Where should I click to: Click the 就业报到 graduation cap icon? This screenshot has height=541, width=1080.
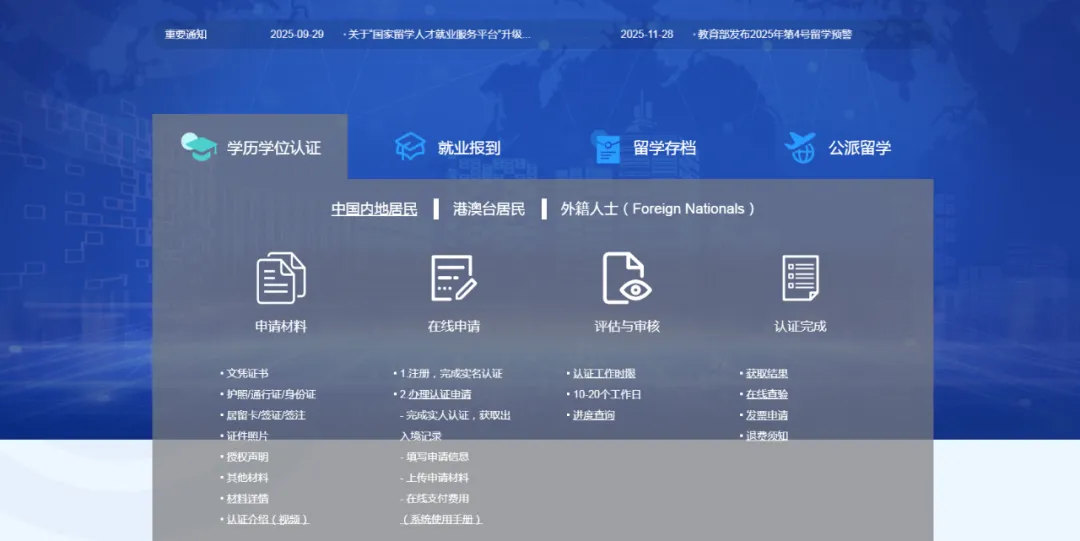pos(411,147)
